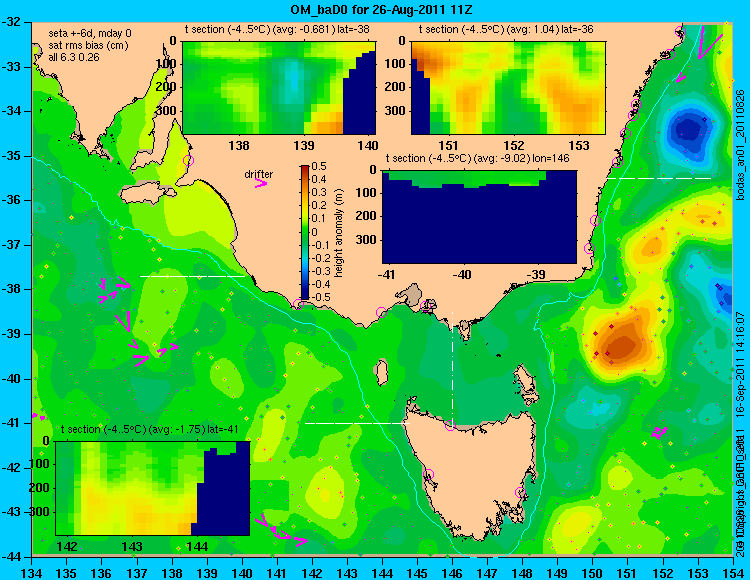Click the section title ending 'lon=146'

click(x=478, y=158)
